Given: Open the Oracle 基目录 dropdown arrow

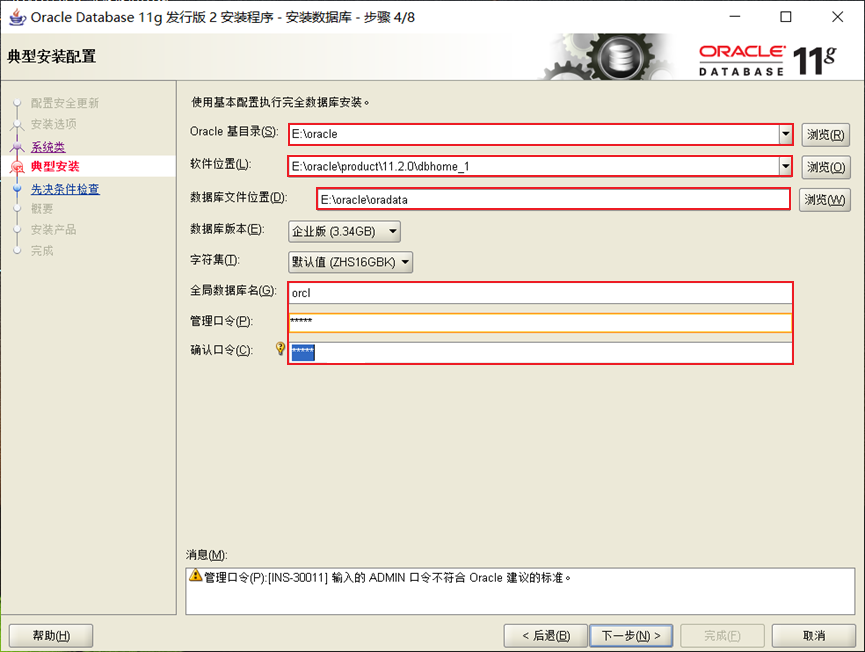Looking at the screenshot, I should tap(784, 133).
